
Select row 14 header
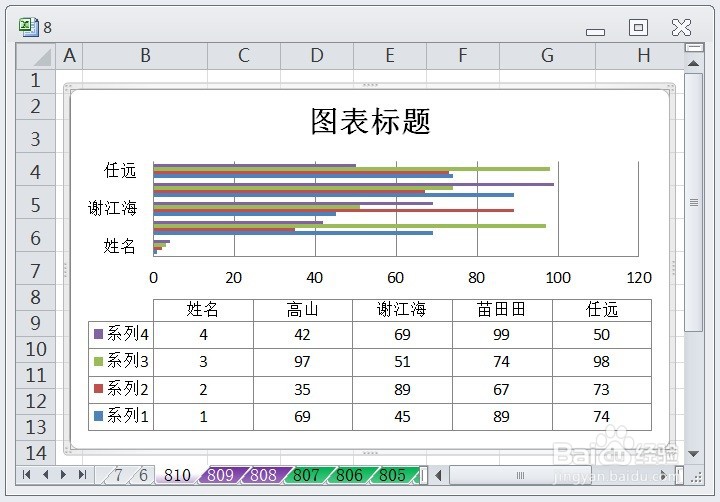click(35, 453)
